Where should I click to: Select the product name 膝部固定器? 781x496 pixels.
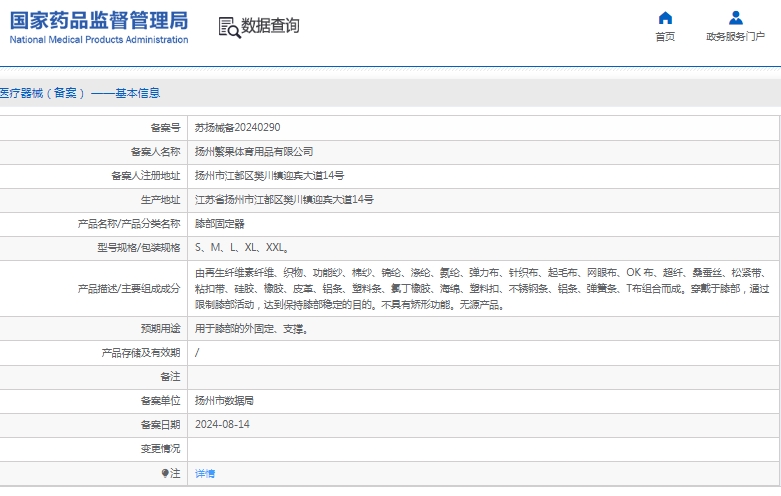pyautogui.click(x=220, y=224)
